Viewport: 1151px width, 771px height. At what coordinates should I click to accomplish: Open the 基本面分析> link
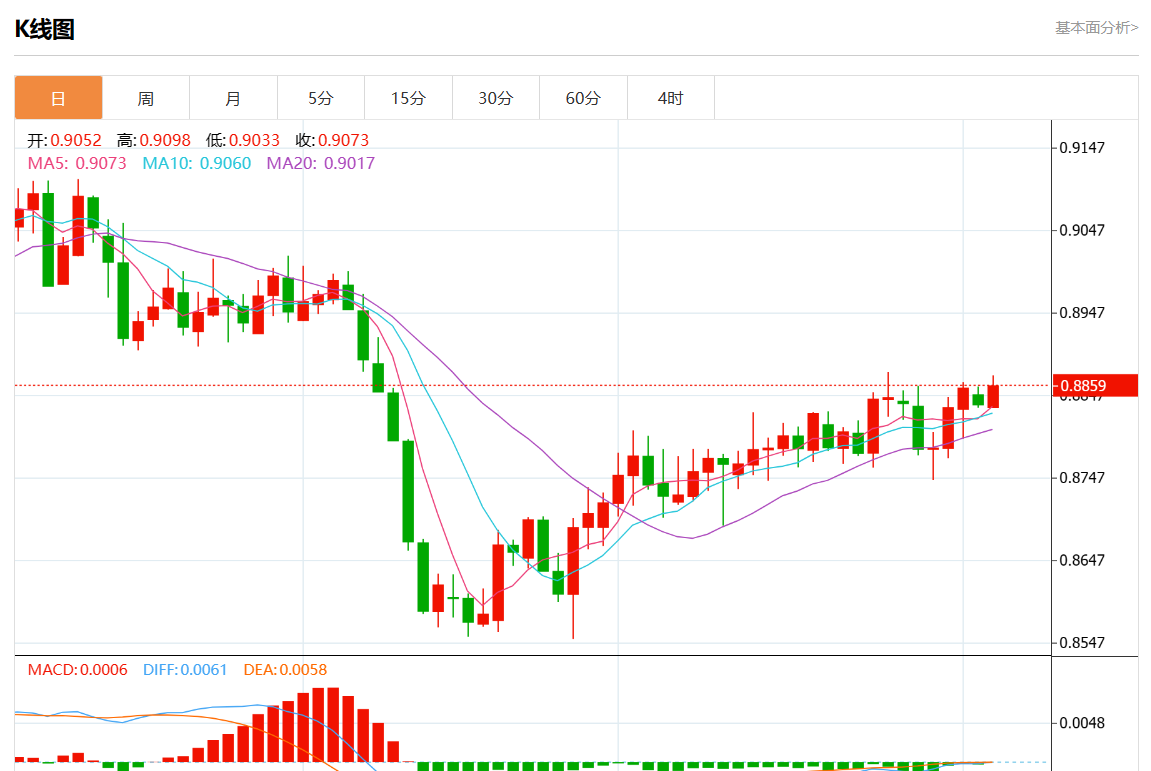tap(1097, 28)
